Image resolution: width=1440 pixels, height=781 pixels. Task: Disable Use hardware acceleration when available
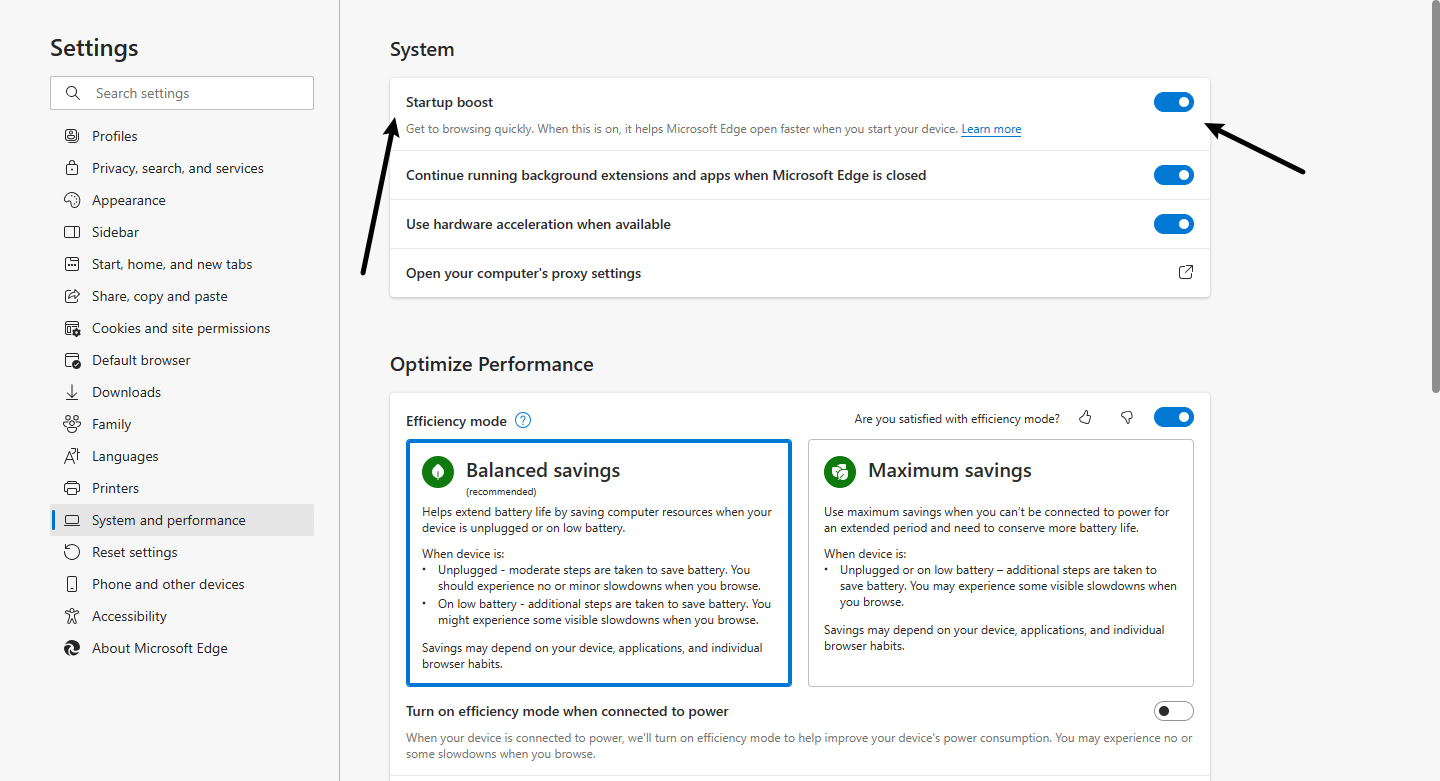point(1174,224)
